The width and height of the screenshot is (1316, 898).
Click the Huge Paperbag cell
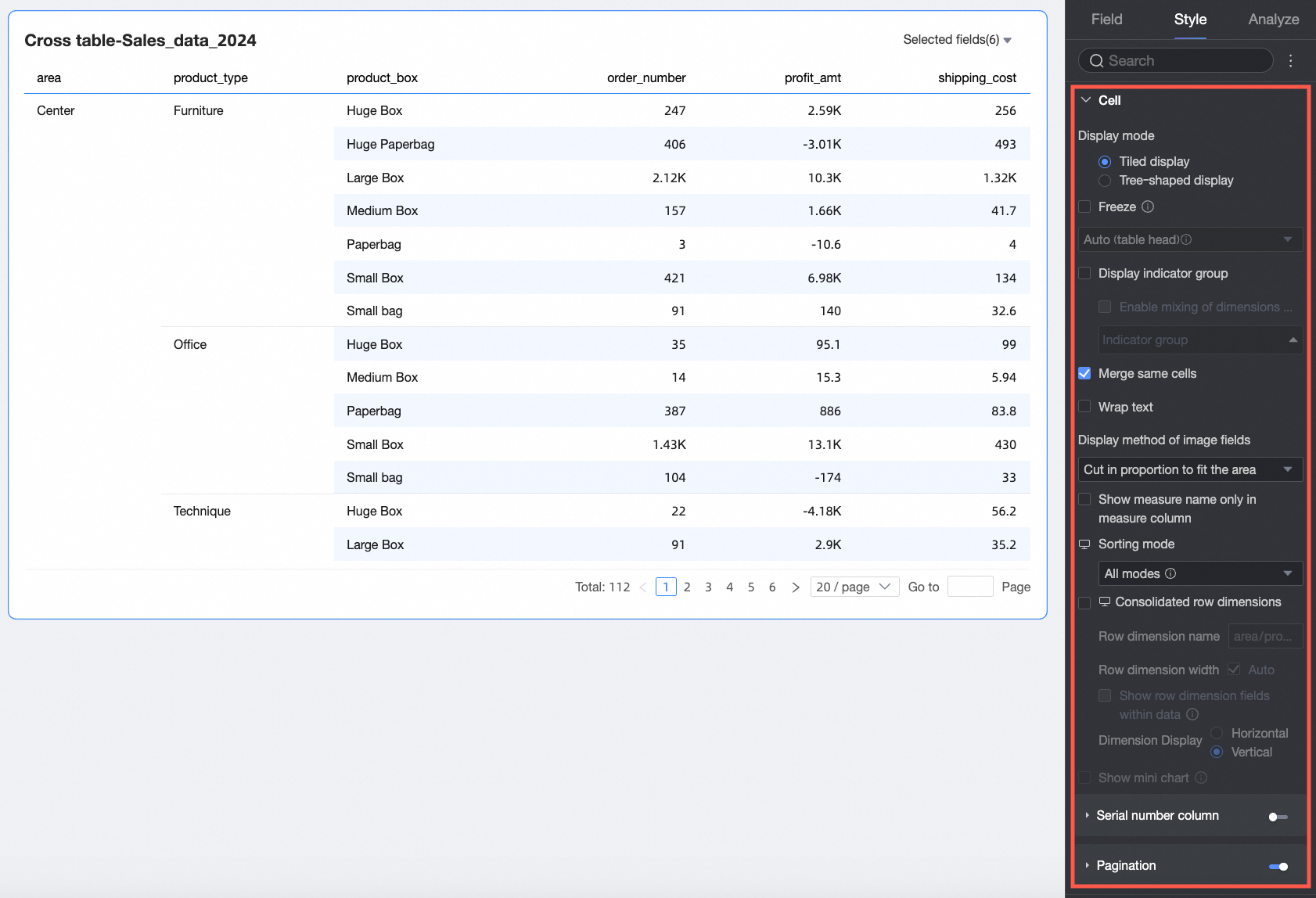click(x=390, y=145)
